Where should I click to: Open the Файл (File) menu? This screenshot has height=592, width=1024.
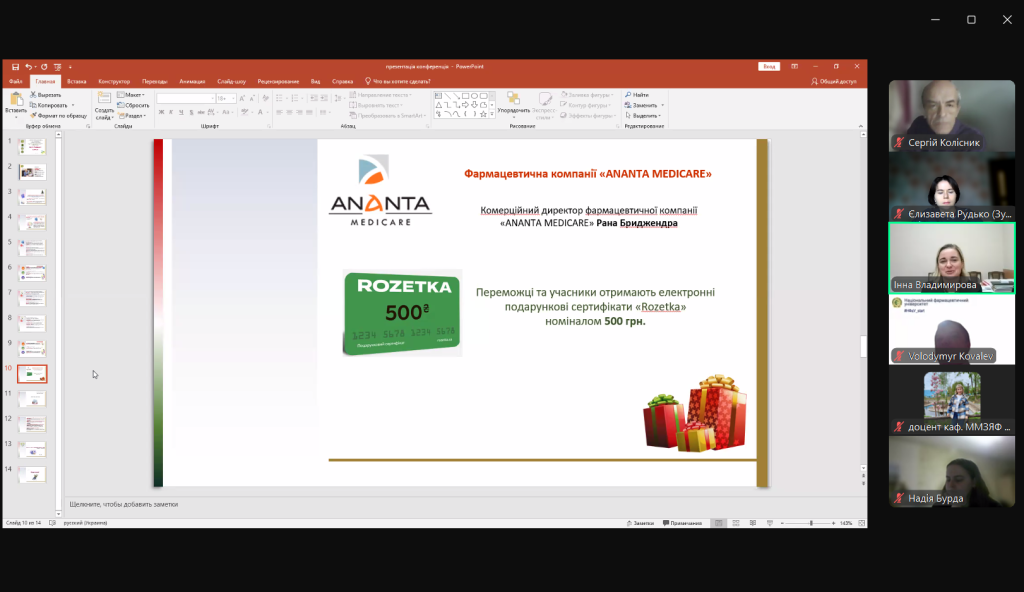pyautogui.click(x=16, y=82)
